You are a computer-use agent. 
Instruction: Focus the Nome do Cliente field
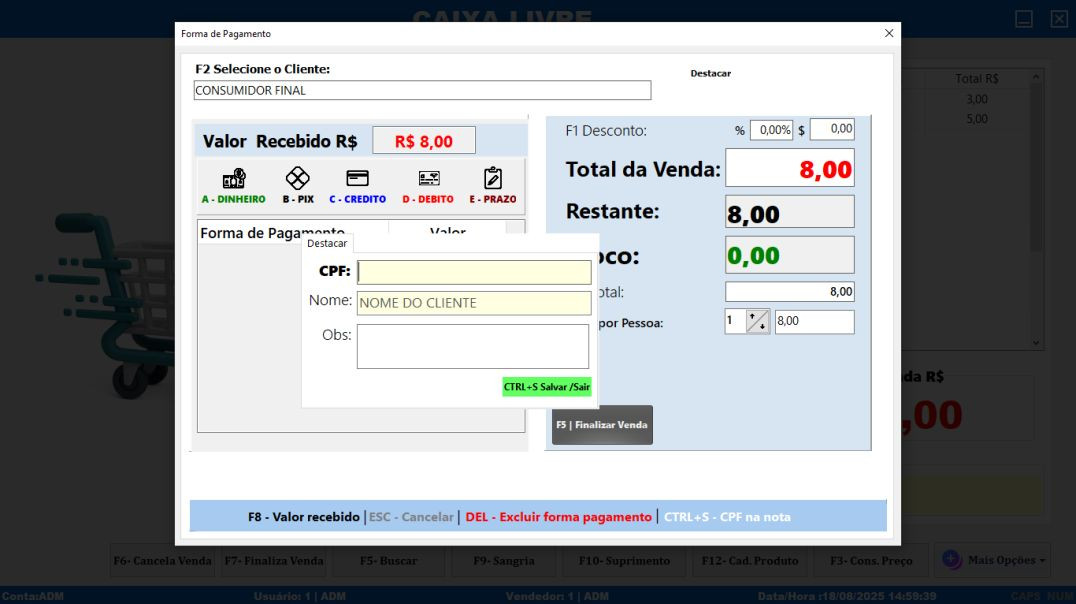click(x=474, y=303)
